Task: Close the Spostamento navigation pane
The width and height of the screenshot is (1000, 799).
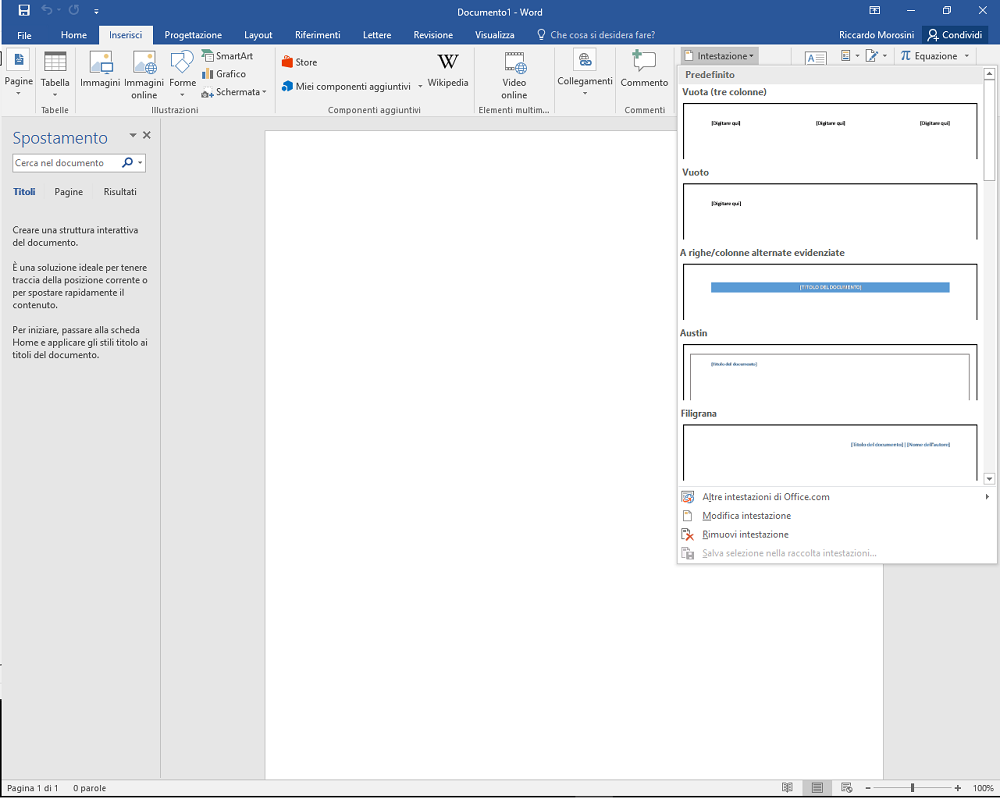Action: pyautogui.click(x=147, y=135)
